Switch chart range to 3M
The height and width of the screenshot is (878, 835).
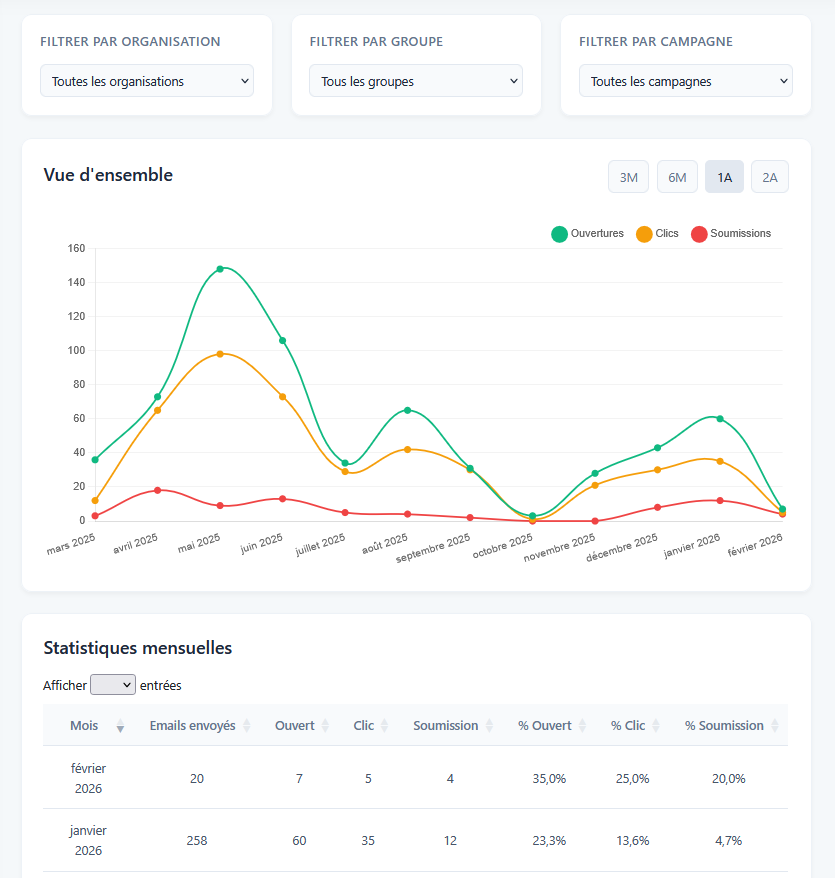click(x=628, y=177)
